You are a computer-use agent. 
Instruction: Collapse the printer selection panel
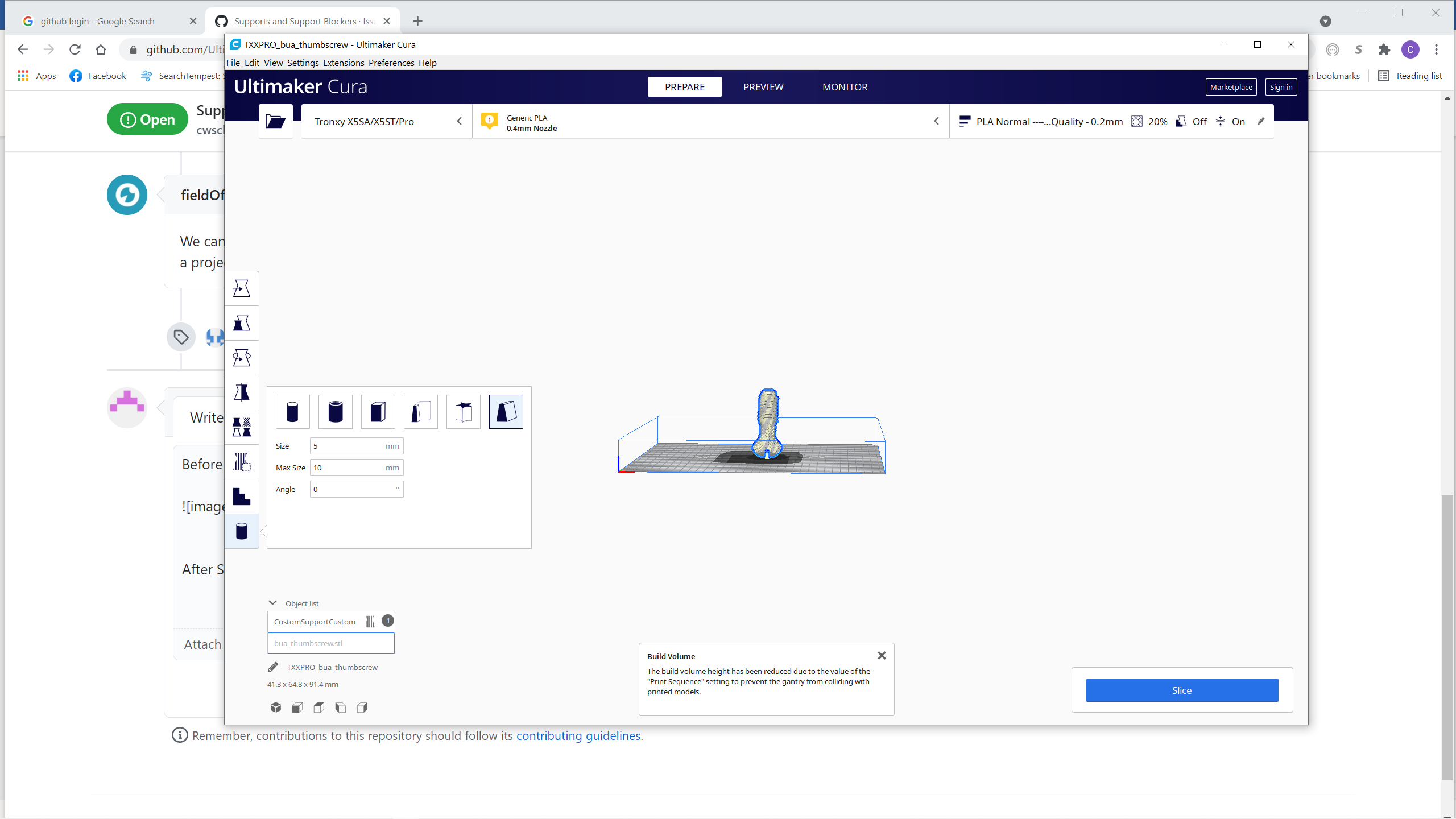tap(460, 121)
